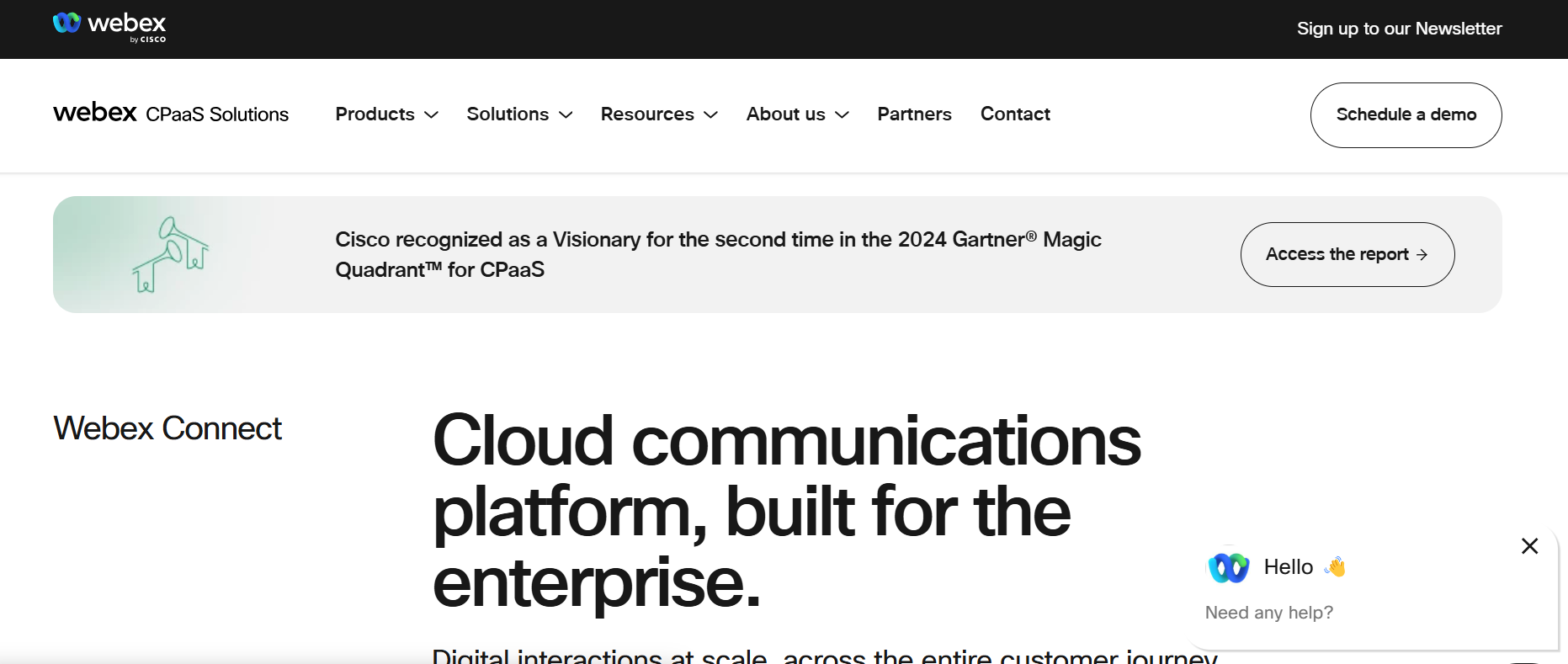Expand the Products dropdown chevron
This screenshot has width=1568, height=664.
[432, 115]
